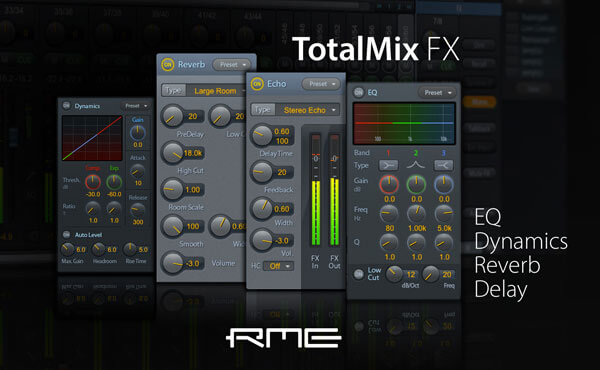Click the EQ frequency response display

(x=404, y=124)
